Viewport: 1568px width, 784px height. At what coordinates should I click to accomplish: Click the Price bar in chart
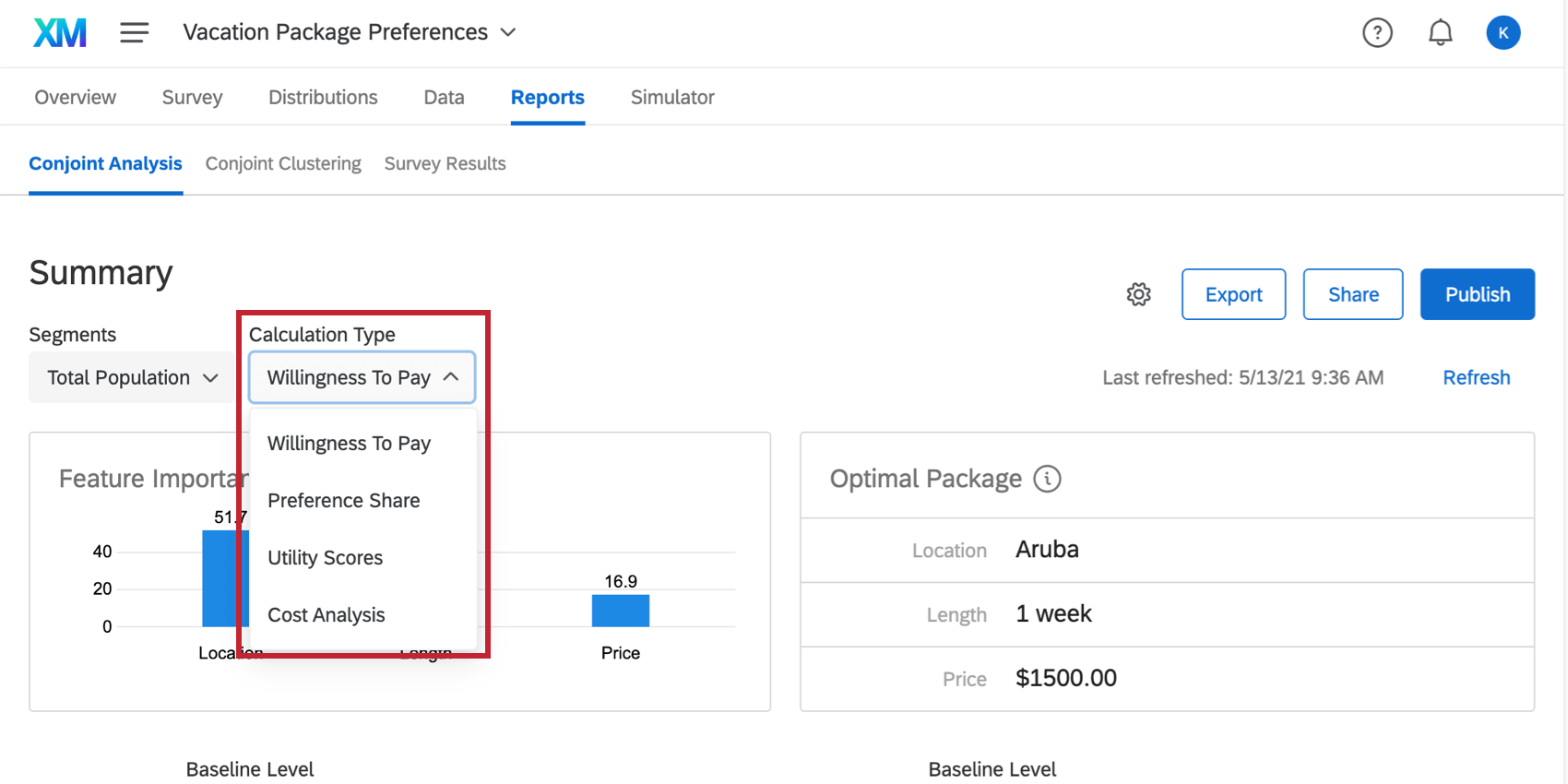tap(620, 611)
